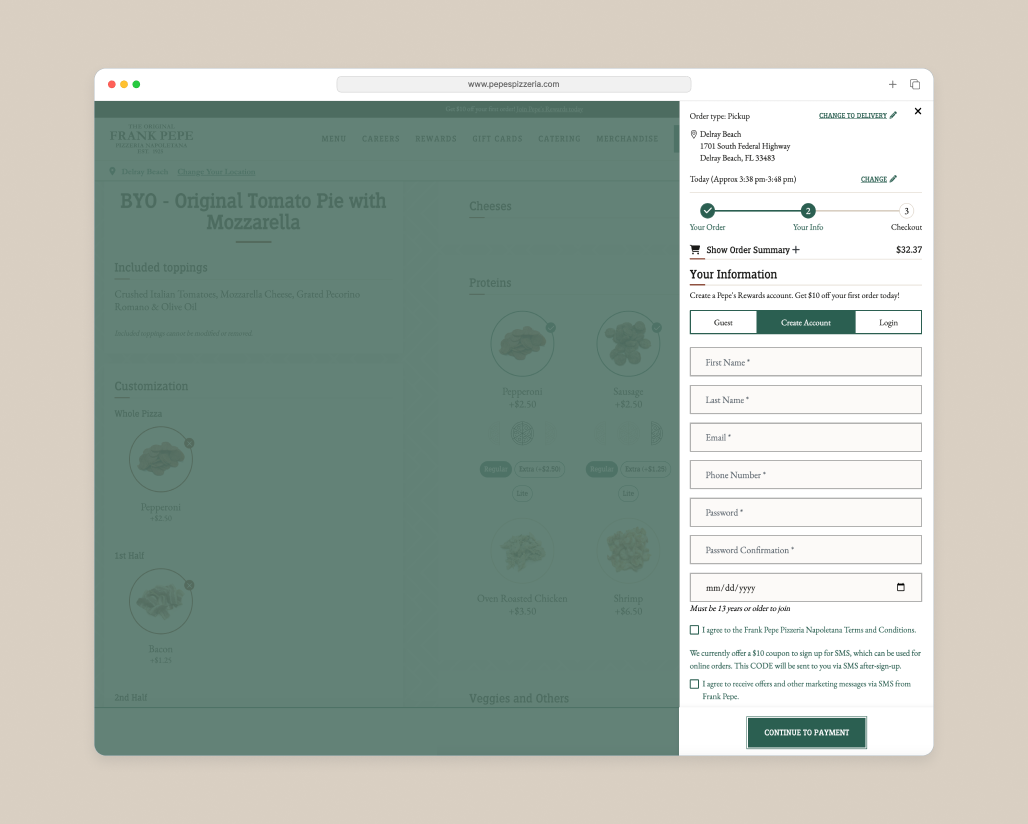
Task: Select the left-half placement icon under Sausage
Action: click(x=598, y=434)
